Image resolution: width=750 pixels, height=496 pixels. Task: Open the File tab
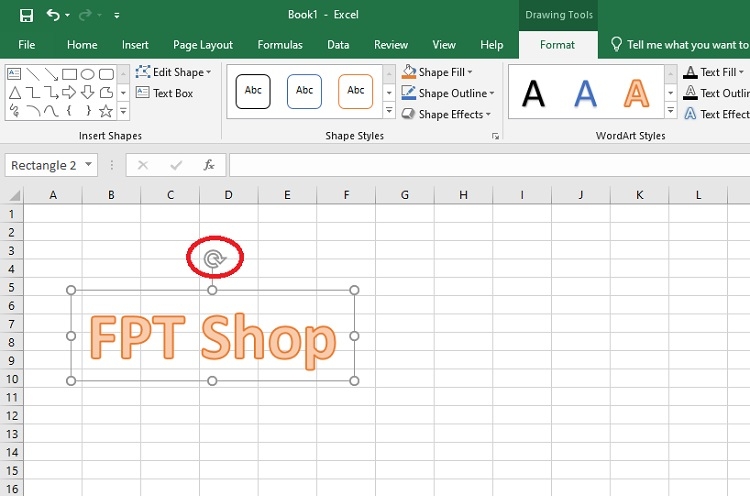point(26,45)
